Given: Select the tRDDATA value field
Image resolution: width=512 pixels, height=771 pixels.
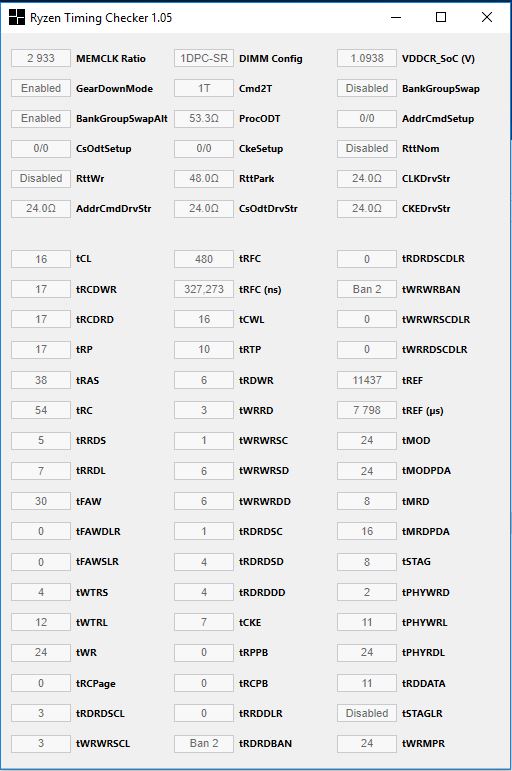Looking at the screenshot, I should pos(366,682).
